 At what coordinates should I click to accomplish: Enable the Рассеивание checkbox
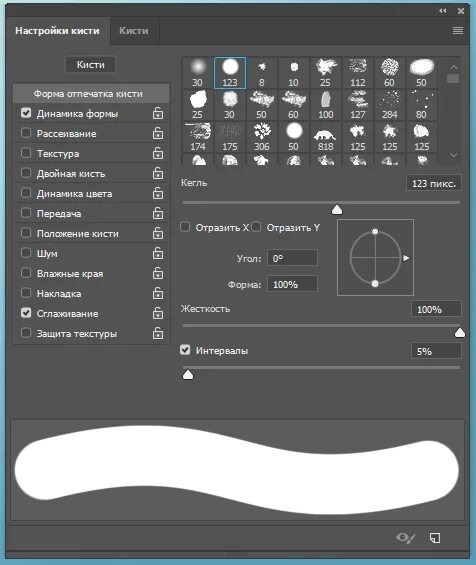(26, 133)
